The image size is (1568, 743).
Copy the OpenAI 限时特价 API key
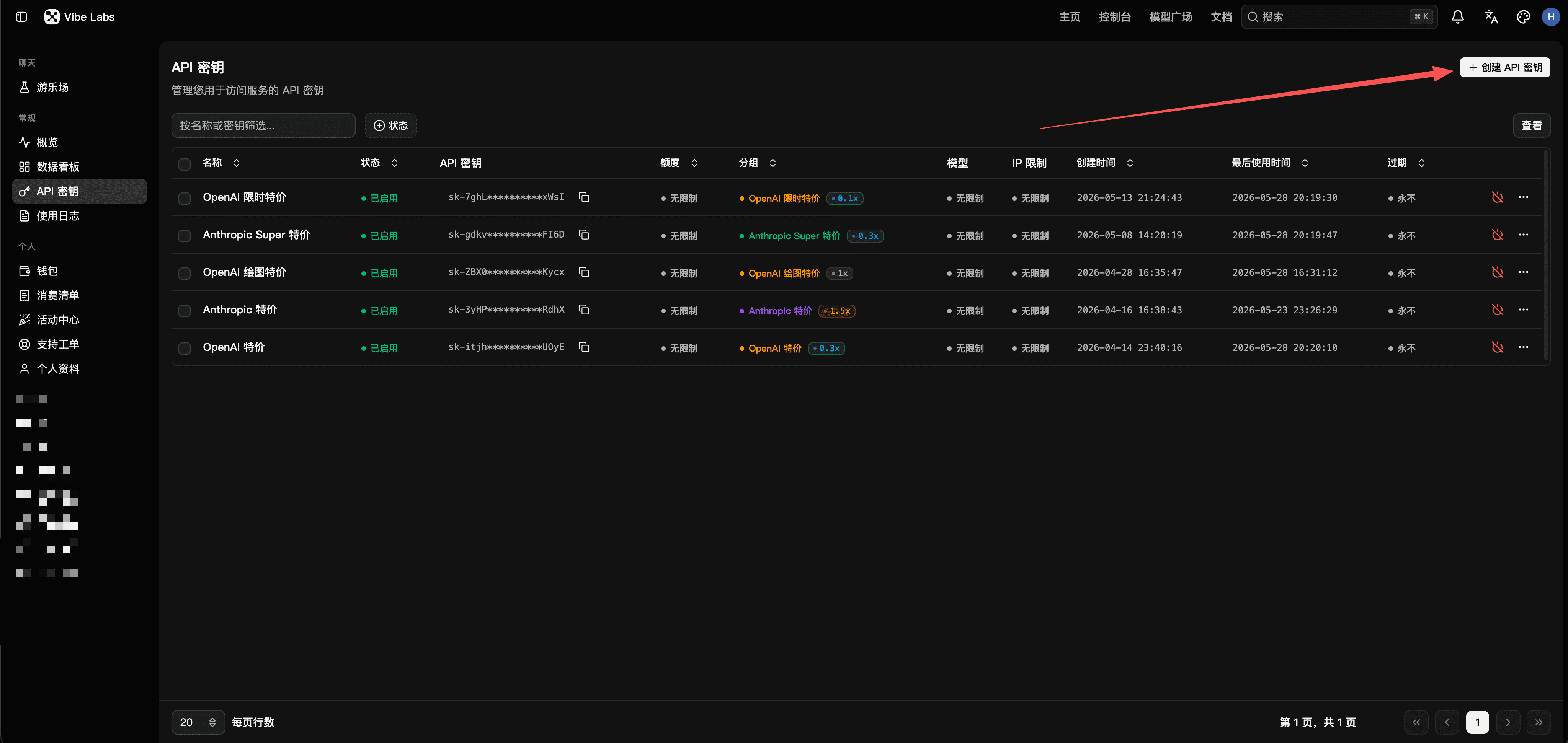(584, 197)
